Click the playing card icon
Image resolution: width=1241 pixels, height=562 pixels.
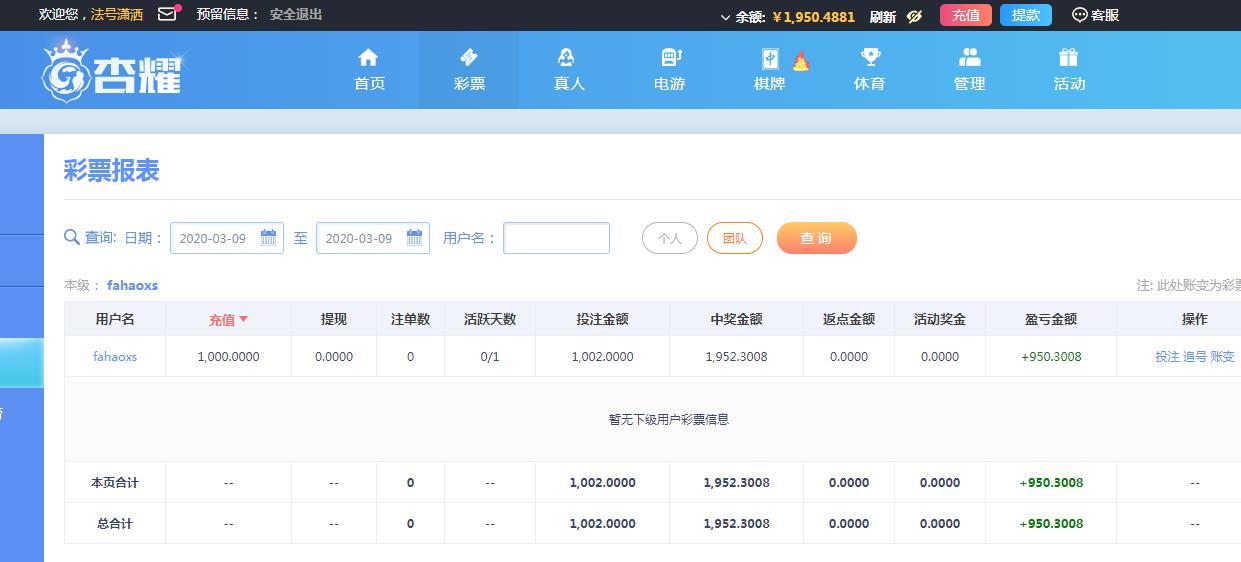pos(770,58)
